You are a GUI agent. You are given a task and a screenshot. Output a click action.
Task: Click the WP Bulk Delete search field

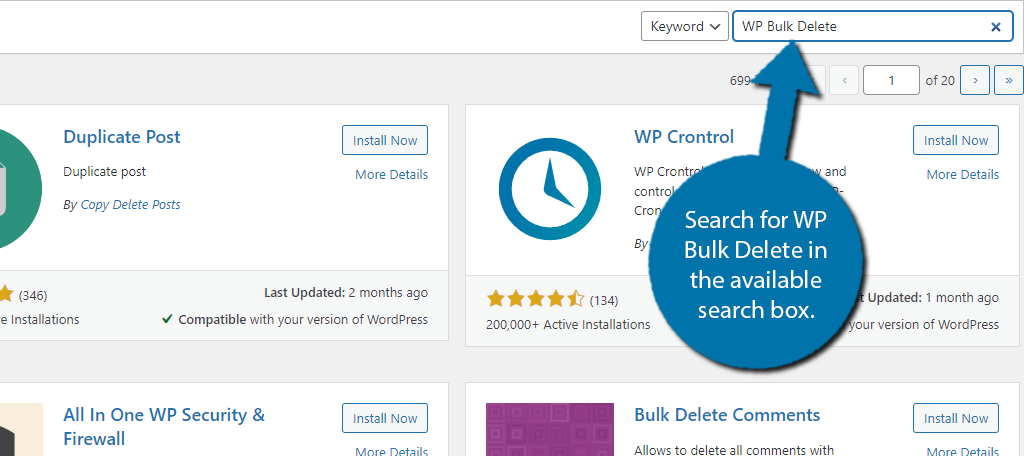872,27
